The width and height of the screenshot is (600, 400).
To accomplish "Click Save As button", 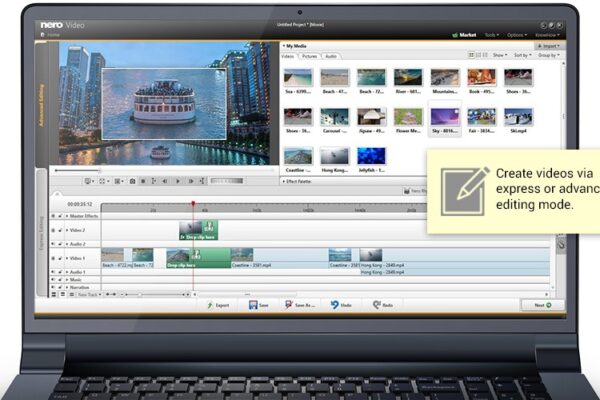I will coord(300,305).
